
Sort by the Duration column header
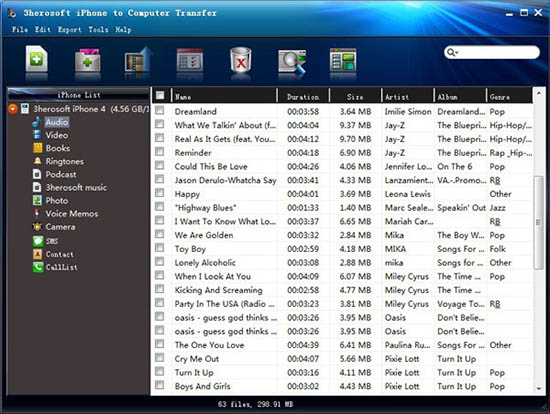[303, 95]
